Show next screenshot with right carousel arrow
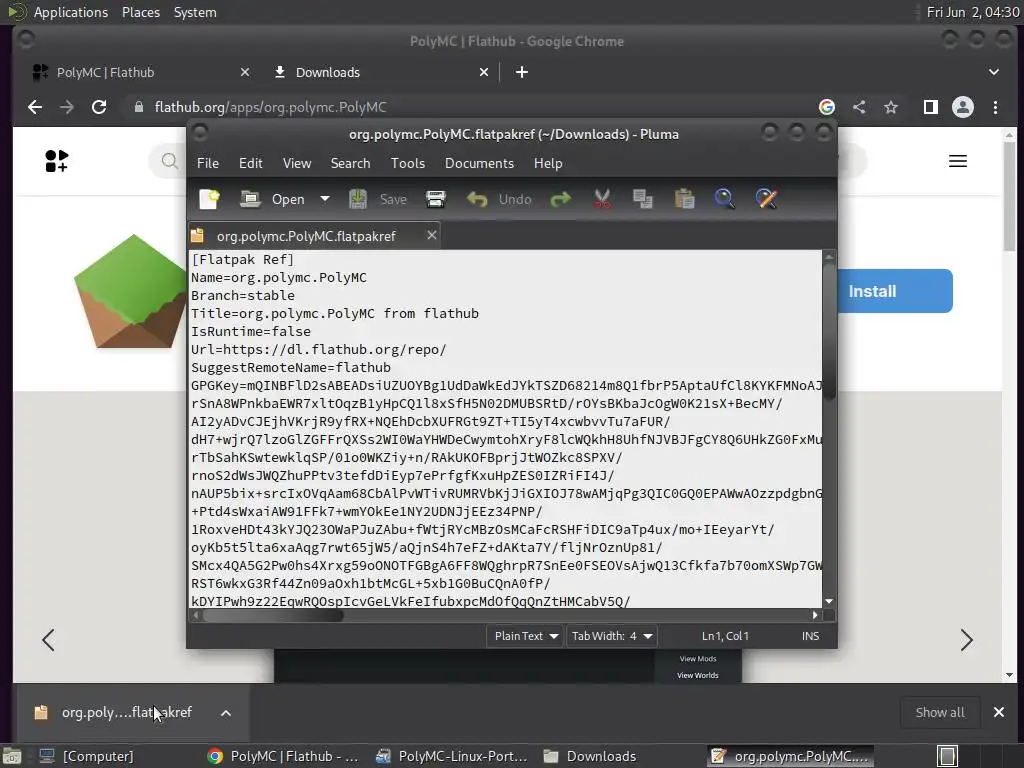This screenshot has width=1024, height=768. click(x=967, y=640)
